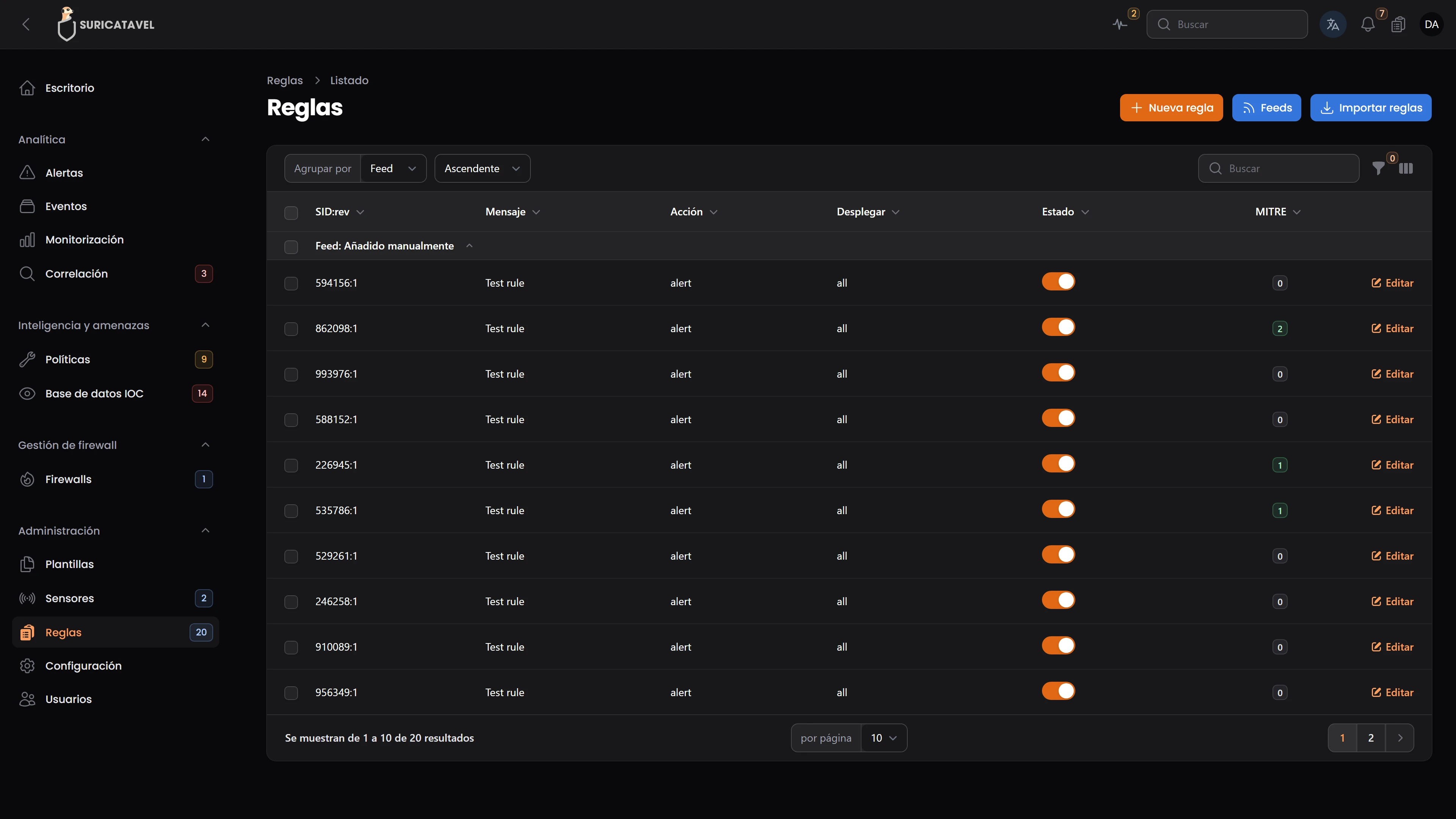Check the box for rule 862098:1

coord(291,329)
